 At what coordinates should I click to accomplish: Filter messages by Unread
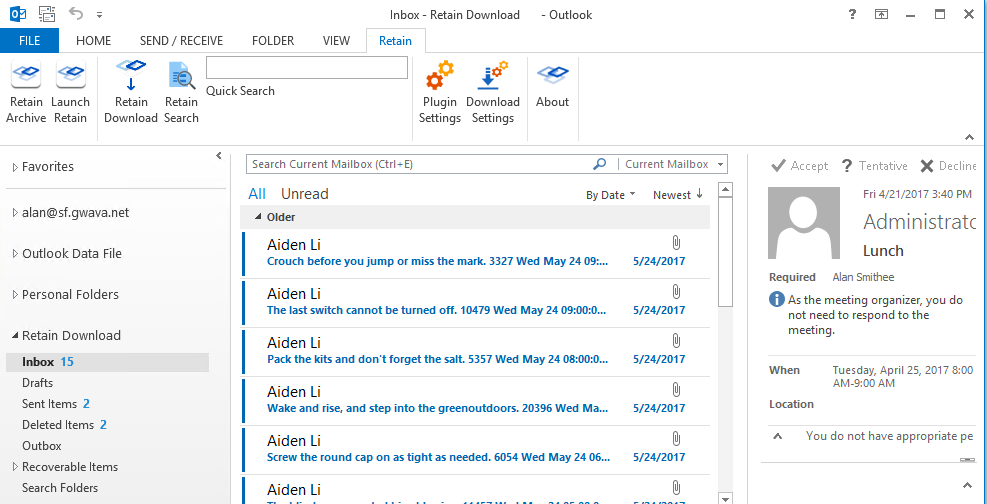(304, 194)
